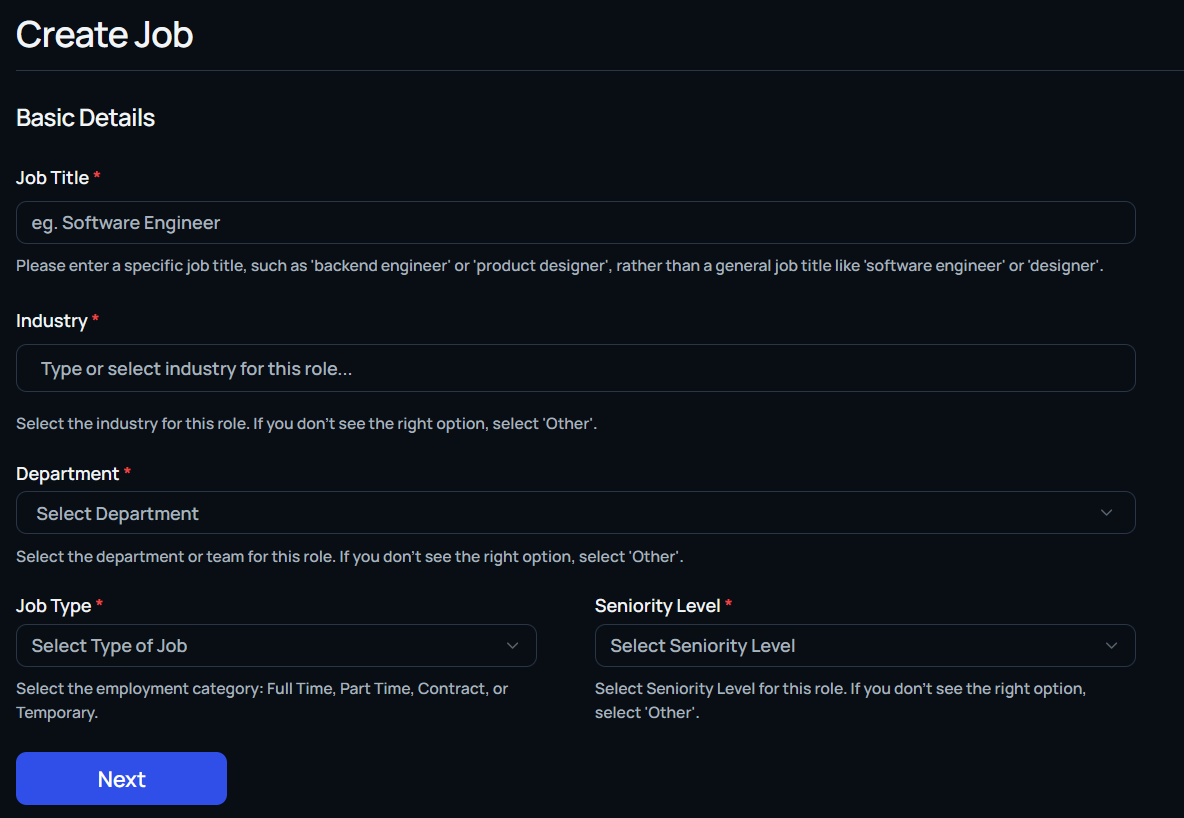Click the Job Type field label
1184x818 pixels.
click(53, 606)
